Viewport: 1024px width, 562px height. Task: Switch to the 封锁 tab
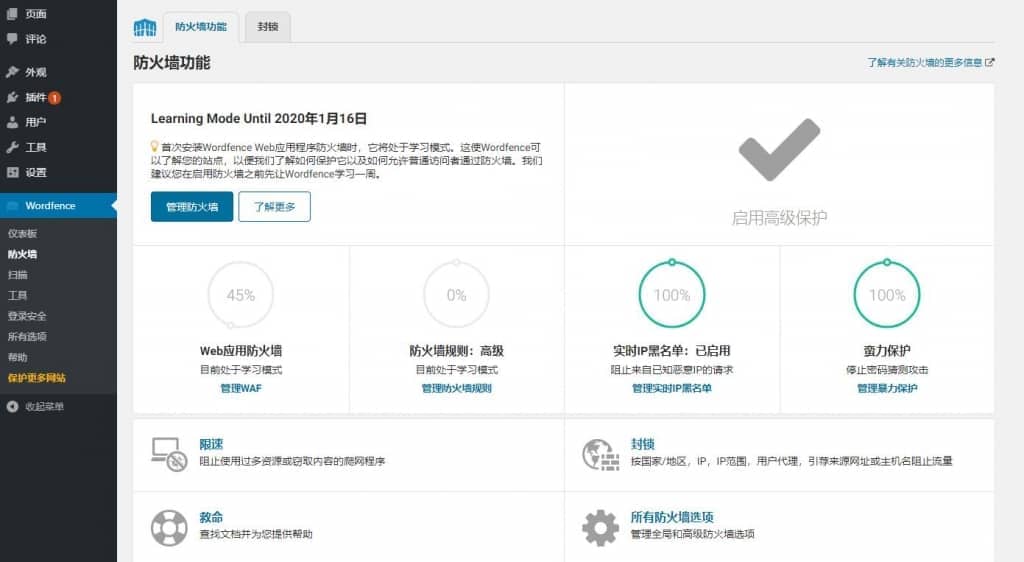[267, 28]
